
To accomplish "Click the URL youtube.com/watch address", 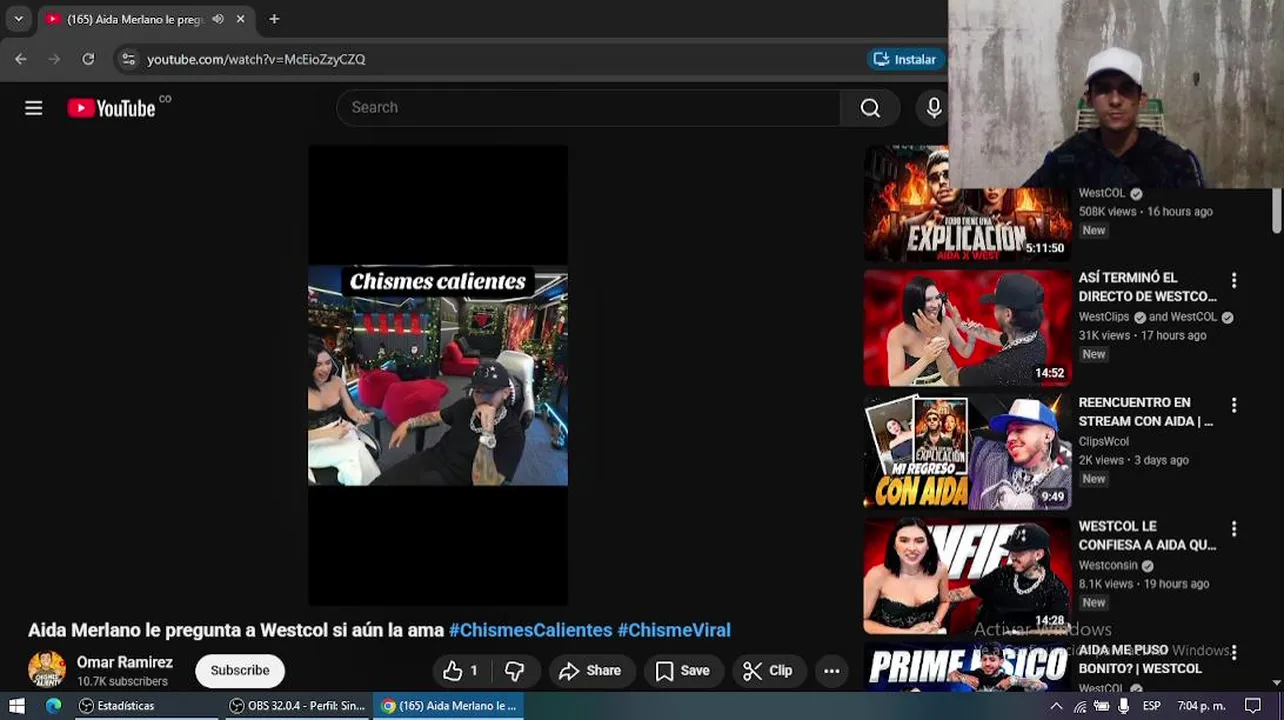I will 256,59.
